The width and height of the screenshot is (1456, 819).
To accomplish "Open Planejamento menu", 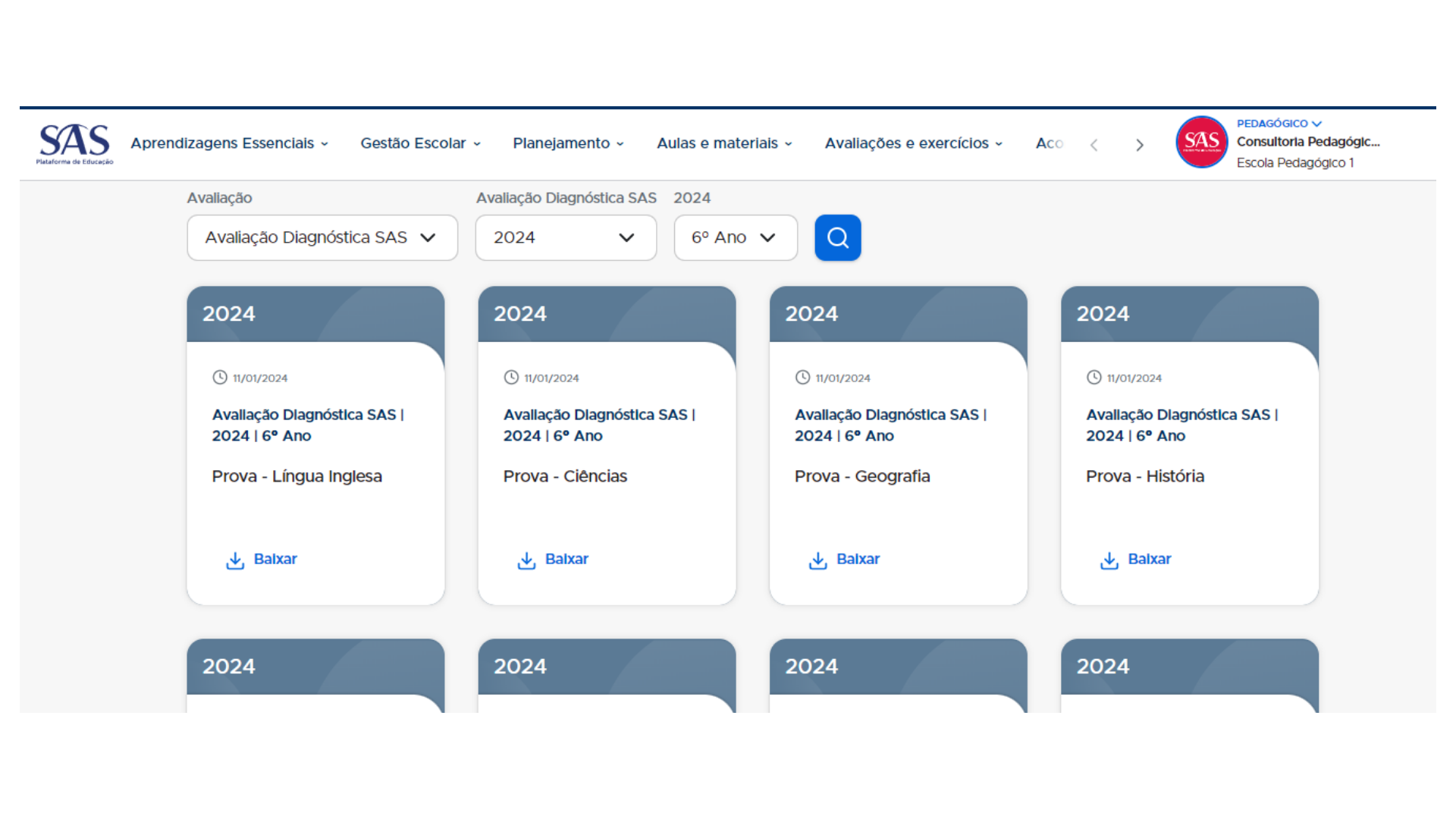I will 568,143.
